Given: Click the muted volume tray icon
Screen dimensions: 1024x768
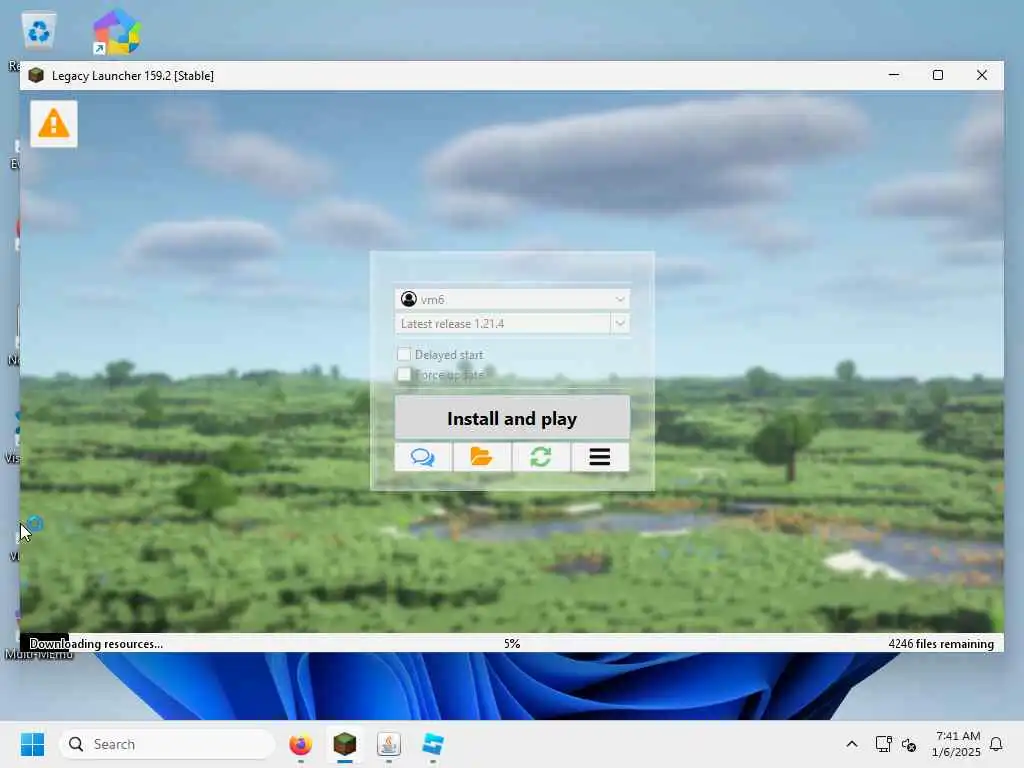Looking at the screenshot, I should 908,744.
